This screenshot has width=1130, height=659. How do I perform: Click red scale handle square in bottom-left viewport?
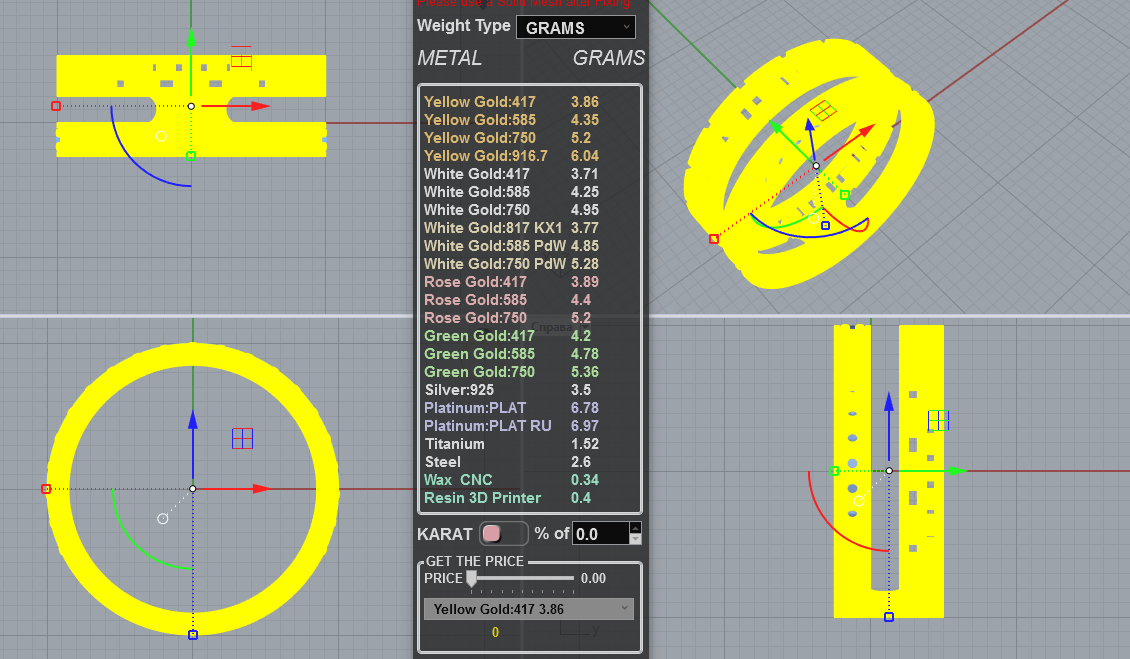point(46,489)
